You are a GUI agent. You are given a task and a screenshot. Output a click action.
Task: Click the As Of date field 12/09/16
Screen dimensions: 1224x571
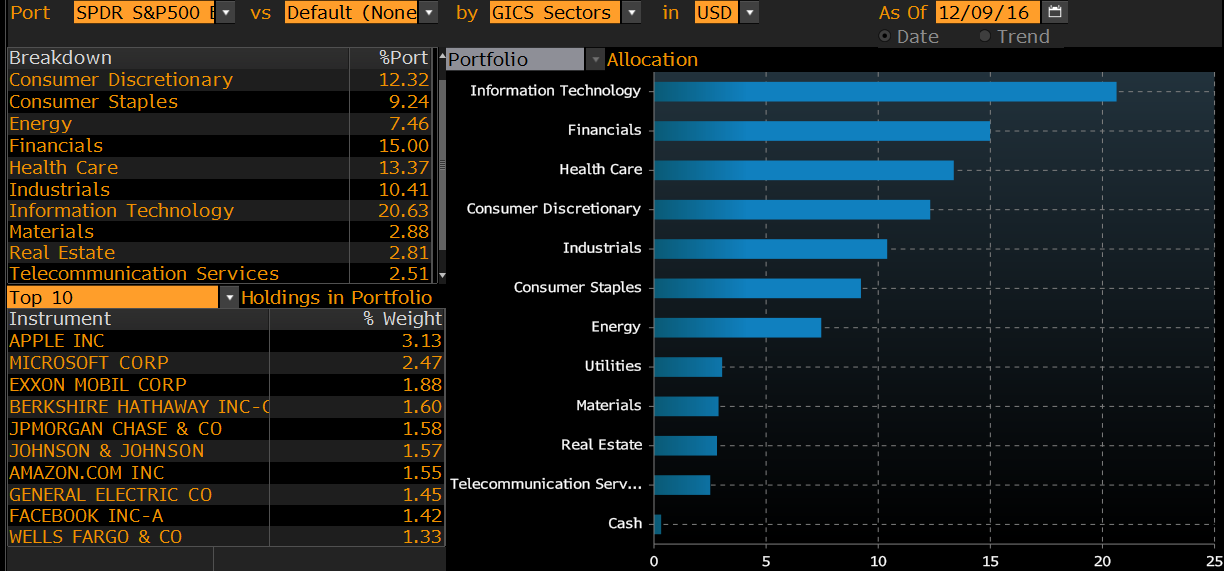(988, 12)
